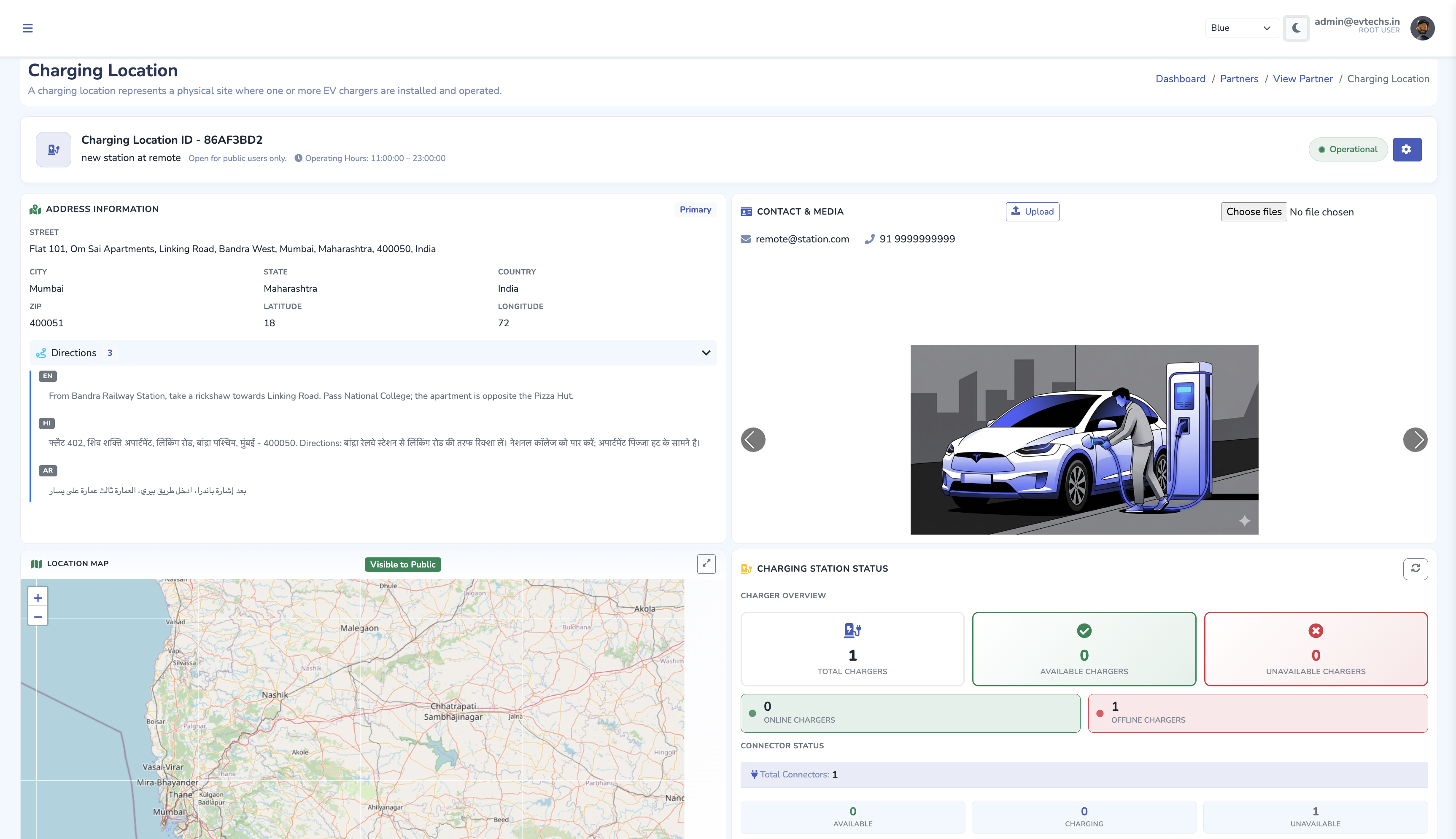Image resolution: width=1456 pixels, height=839 pixels.
Task: Toggle dark mode moon icon
Action: [1296, 28]
